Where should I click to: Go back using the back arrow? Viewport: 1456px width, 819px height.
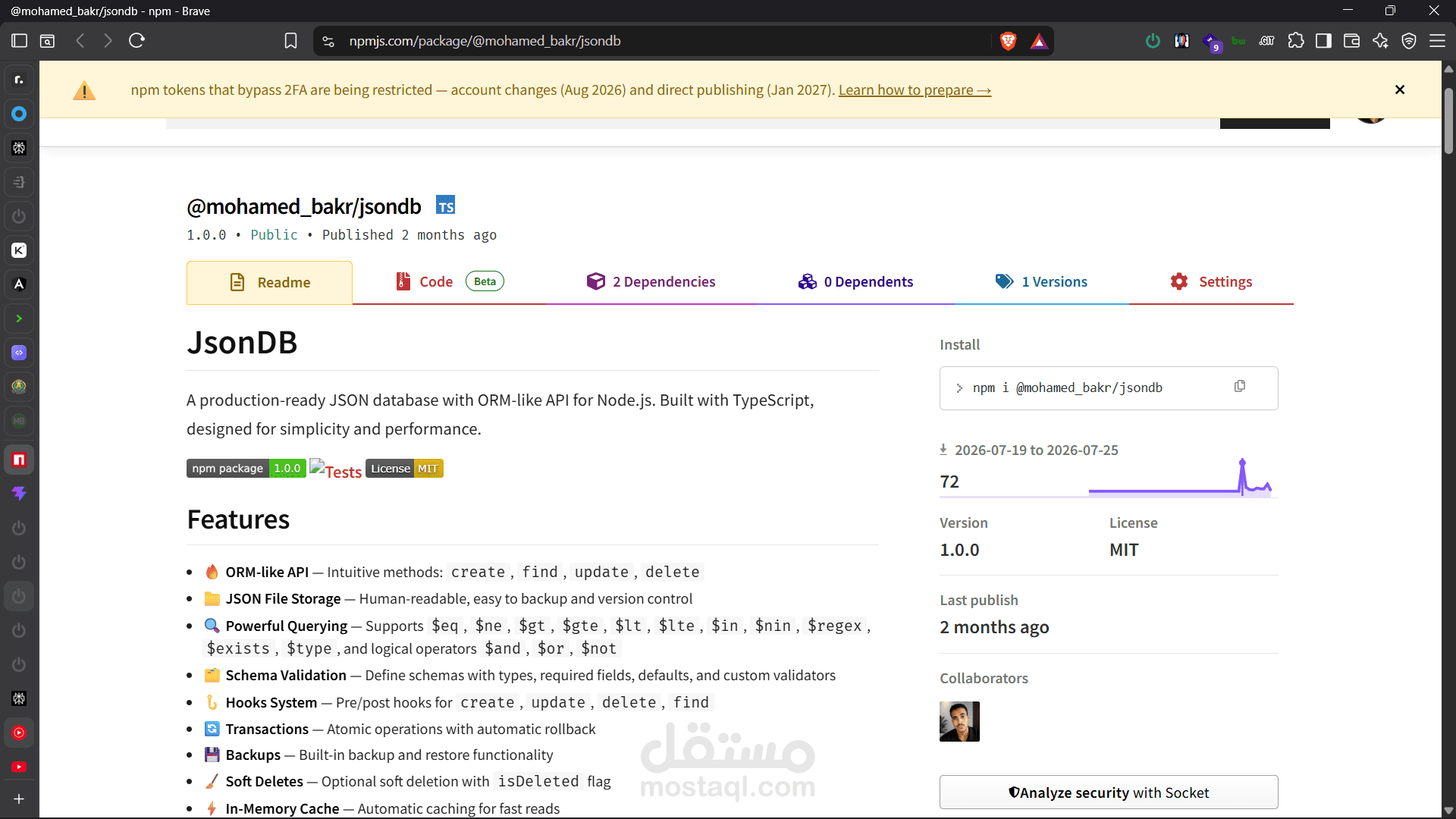pyautogui.click(x=80, y=41)
